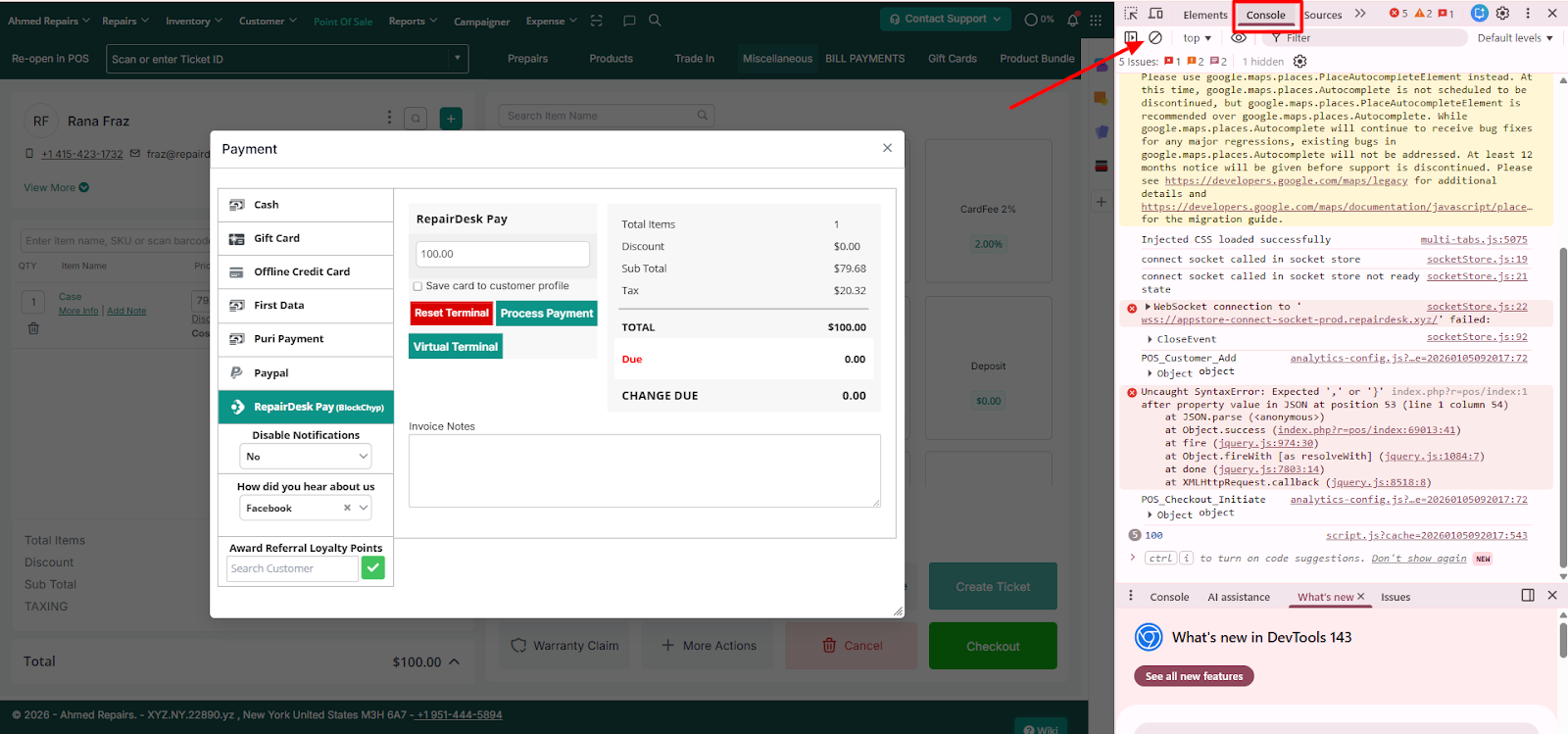
Task: Open AI assistance drawer tab
Action: pyautogui.click(x=1239, y=597)
